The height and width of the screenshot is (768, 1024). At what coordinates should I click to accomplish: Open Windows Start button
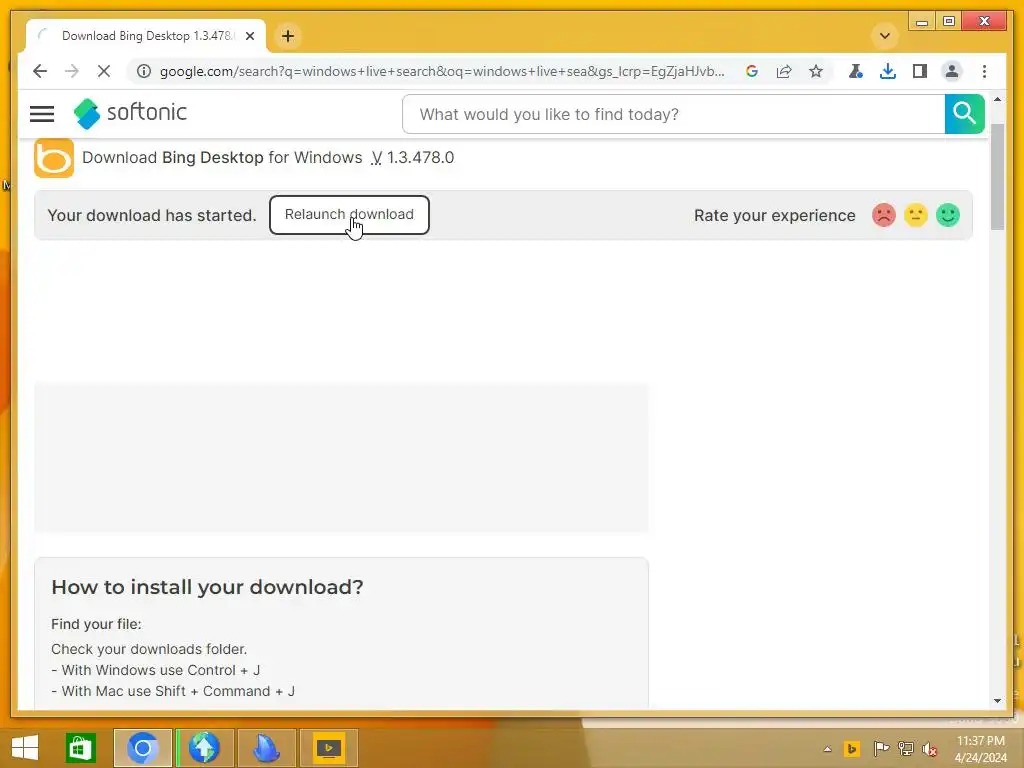click(x=25, y=748)
